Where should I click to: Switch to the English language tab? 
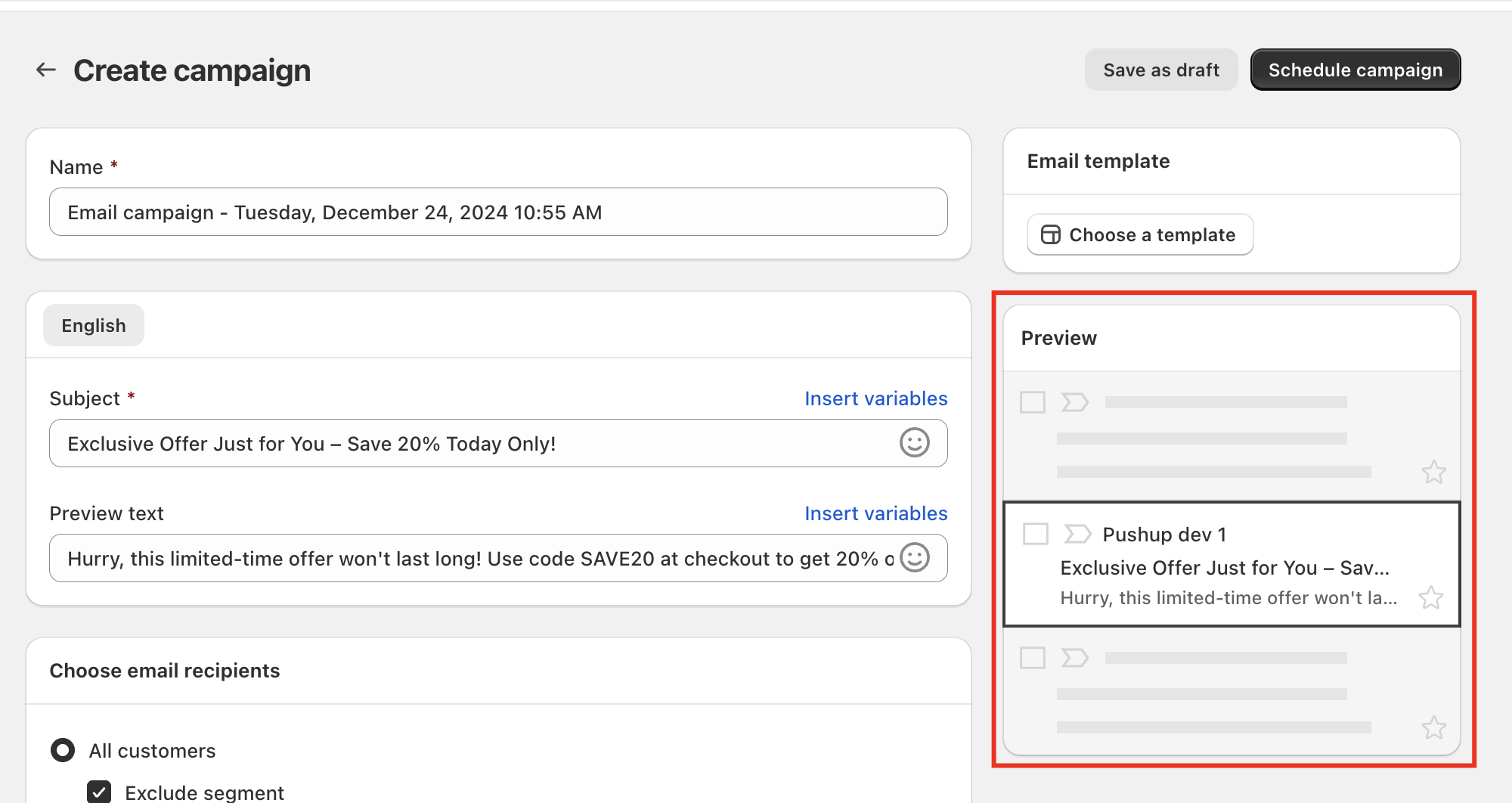pos(94,326)
